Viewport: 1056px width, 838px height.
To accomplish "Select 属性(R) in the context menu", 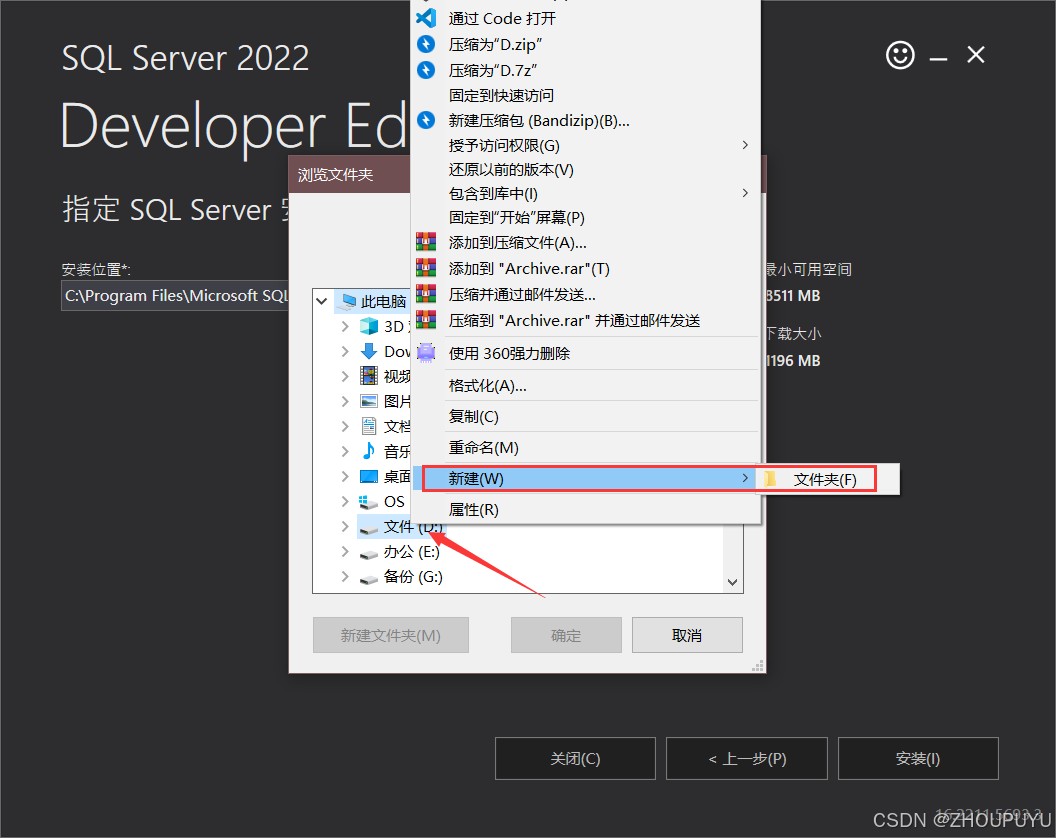I will tap(474, 510).
